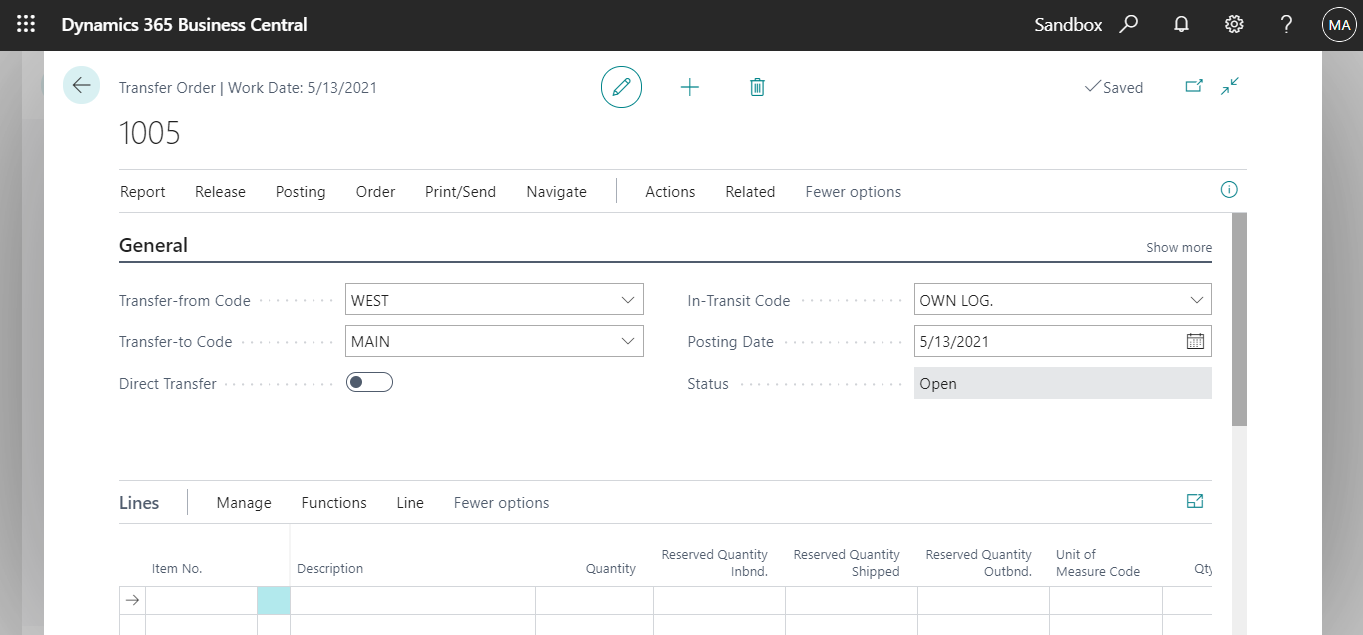Create a new record with the plus icon
This screenshot has width=1363, height=635.
(690, 87)
